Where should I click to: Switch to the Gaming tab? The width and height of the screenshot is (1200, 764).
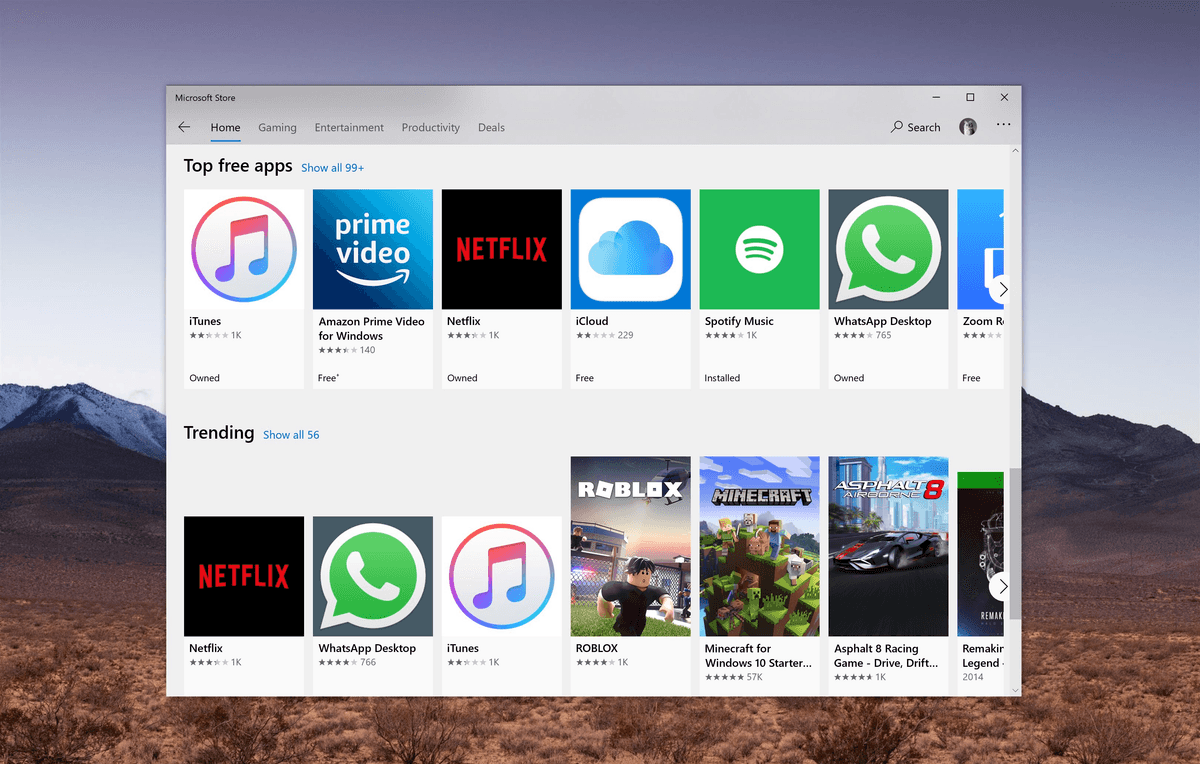(277, 127)
